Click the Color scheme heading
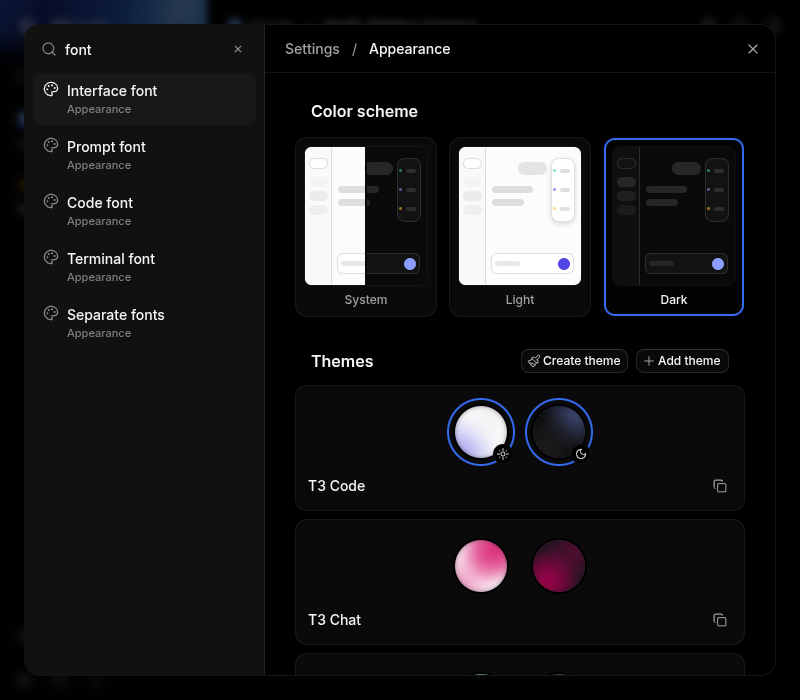 (364, 111)
